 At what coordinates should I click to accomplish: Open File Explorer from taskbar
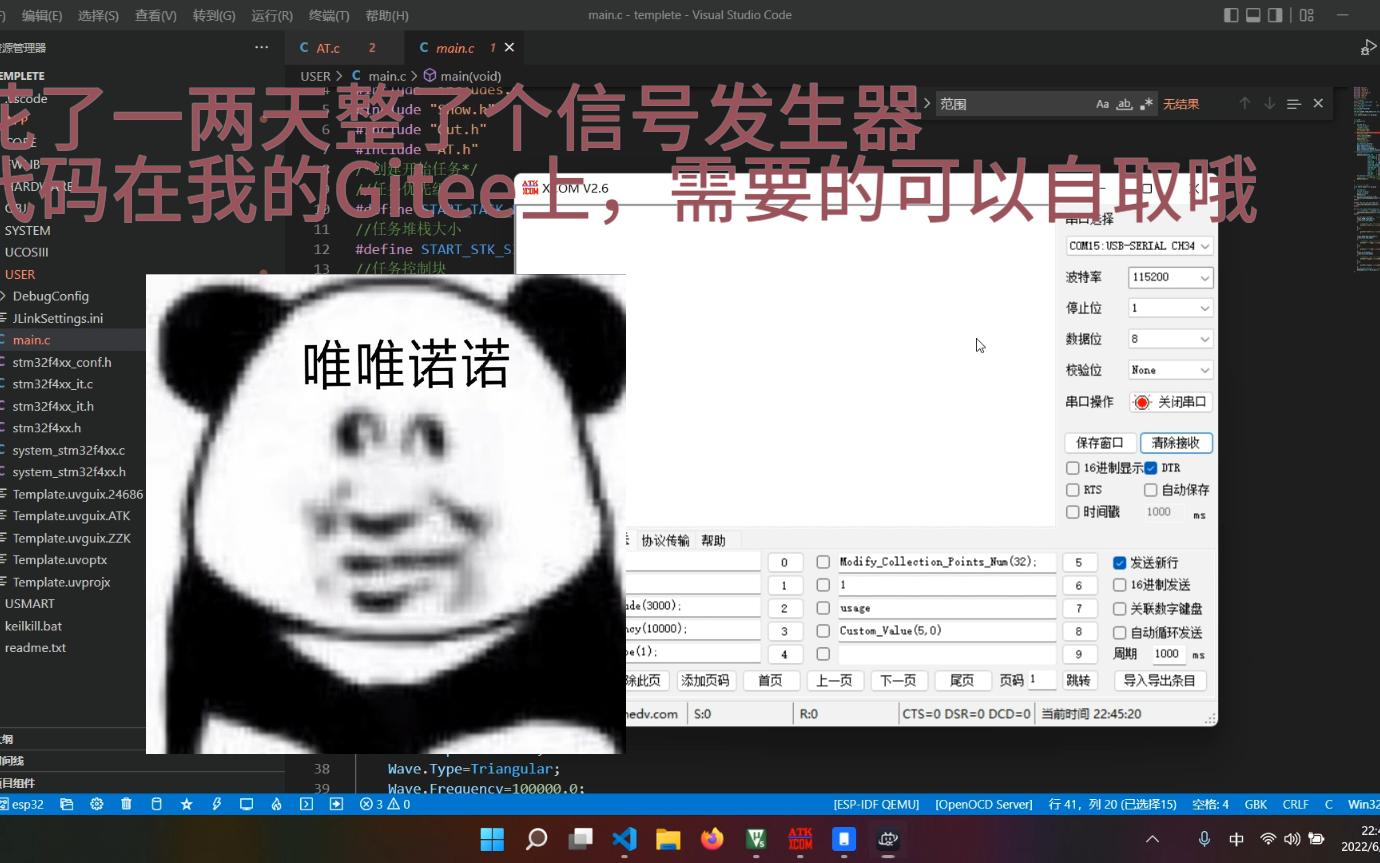pyautogui.click(x=668, y=838)
